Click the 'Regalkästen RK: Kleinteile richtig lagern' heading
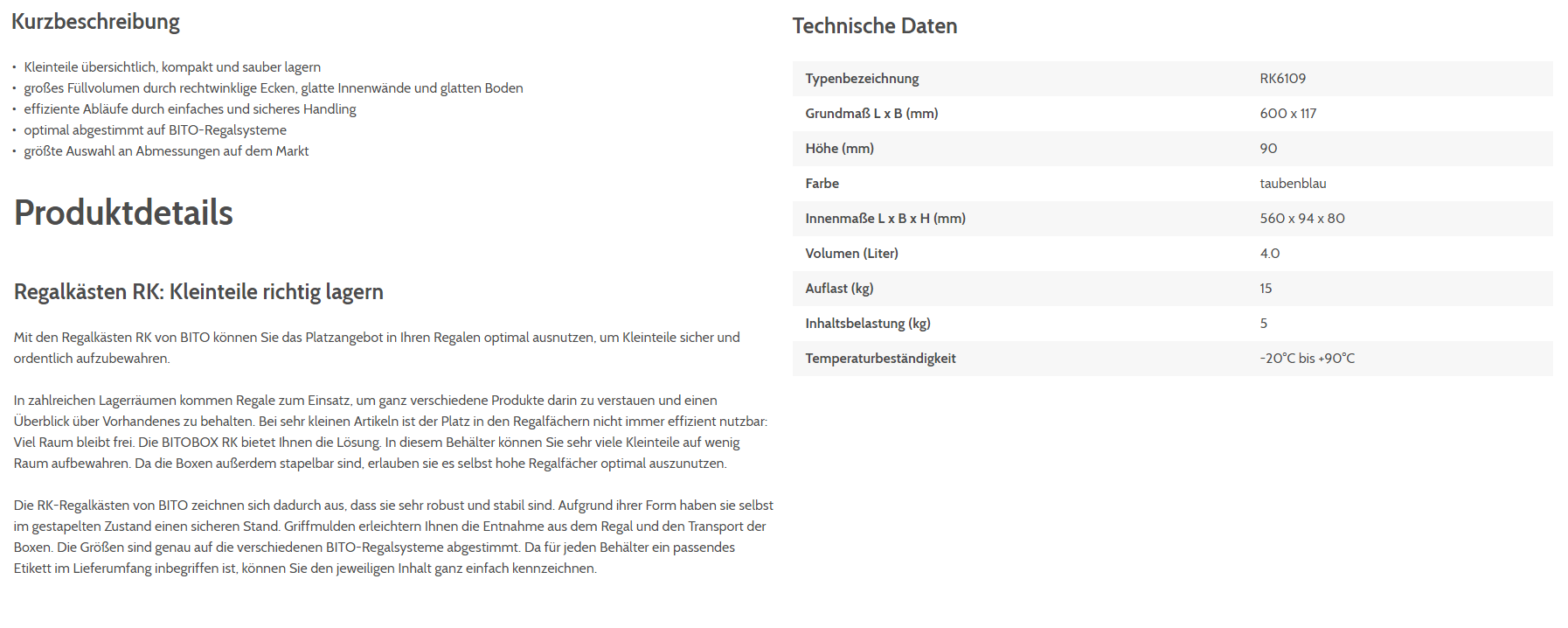 (198, 291)
